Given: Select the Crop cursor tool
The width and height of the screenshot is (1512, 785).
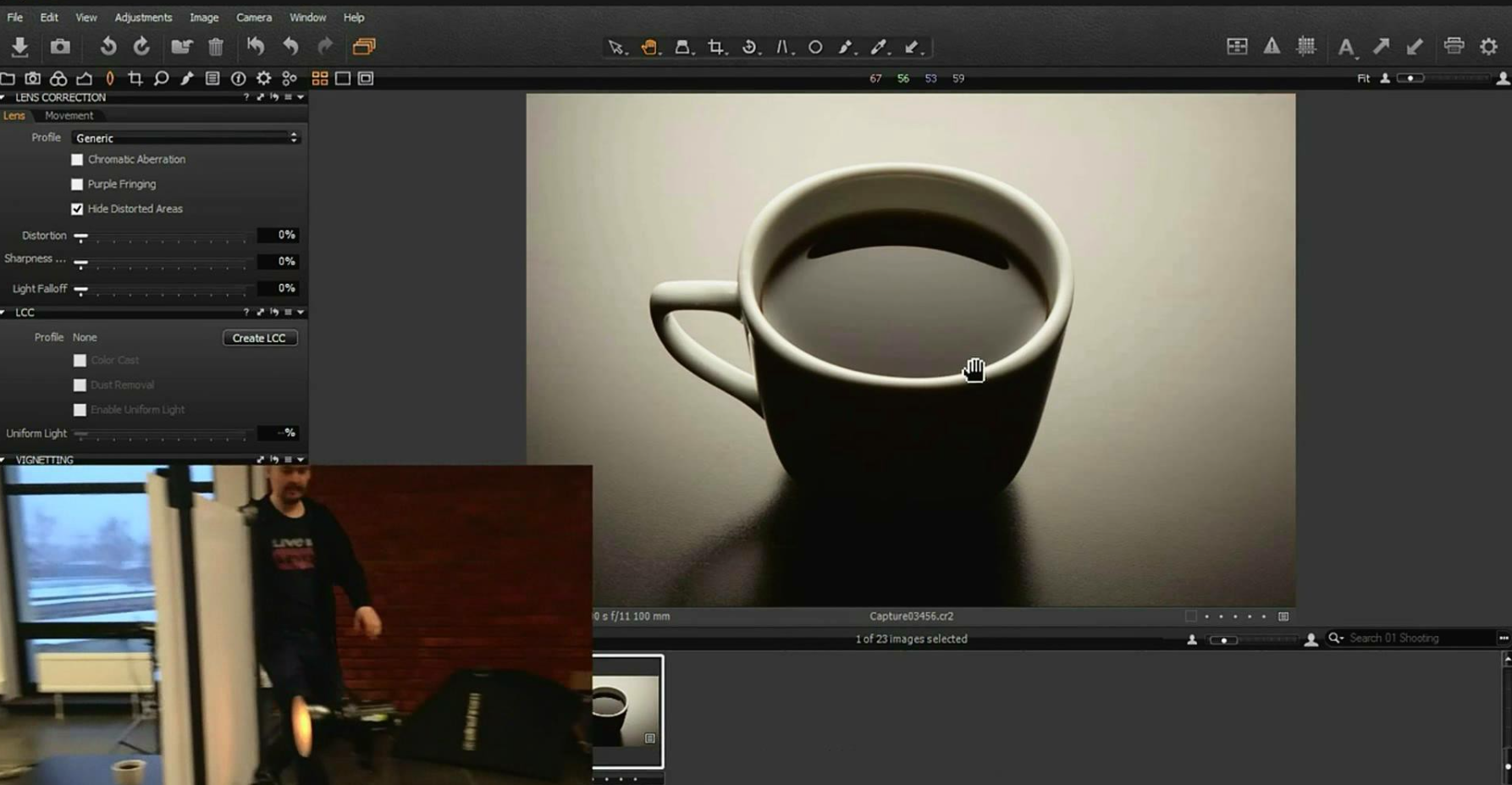Looking at the screenshot, I should (716, 47).
